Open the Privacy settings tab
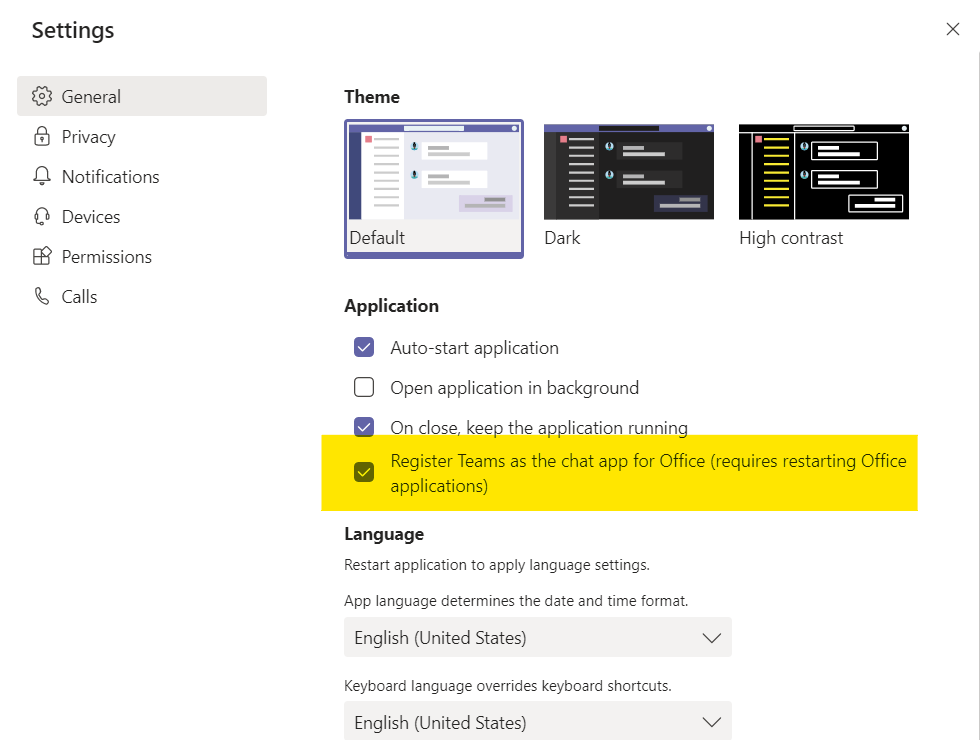The image size is (980, 740). 142,136
